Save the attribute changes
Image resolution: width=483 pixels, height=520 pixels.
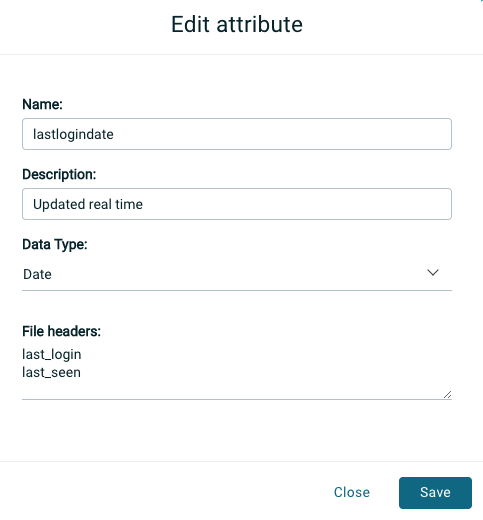coord(435,493)
